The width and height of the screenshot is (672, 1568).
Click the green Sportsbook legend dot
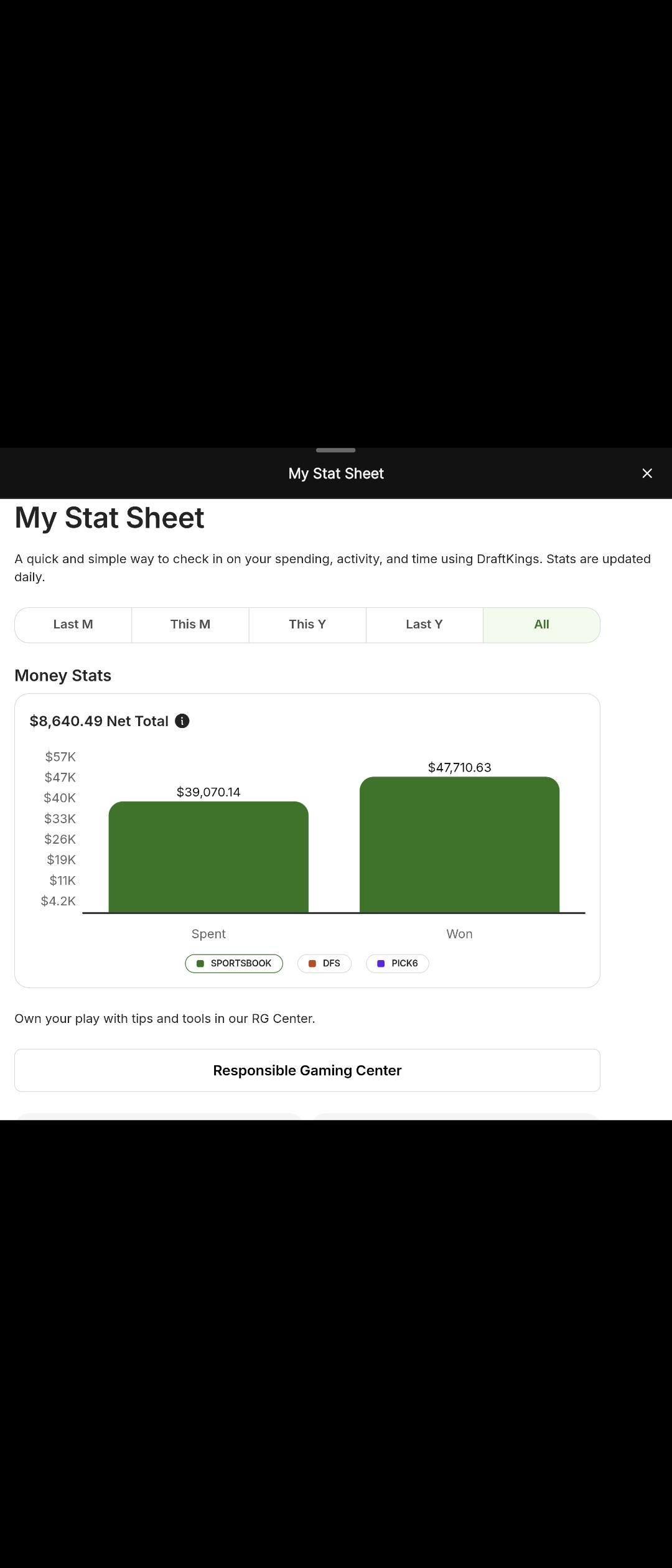(200, 964)
